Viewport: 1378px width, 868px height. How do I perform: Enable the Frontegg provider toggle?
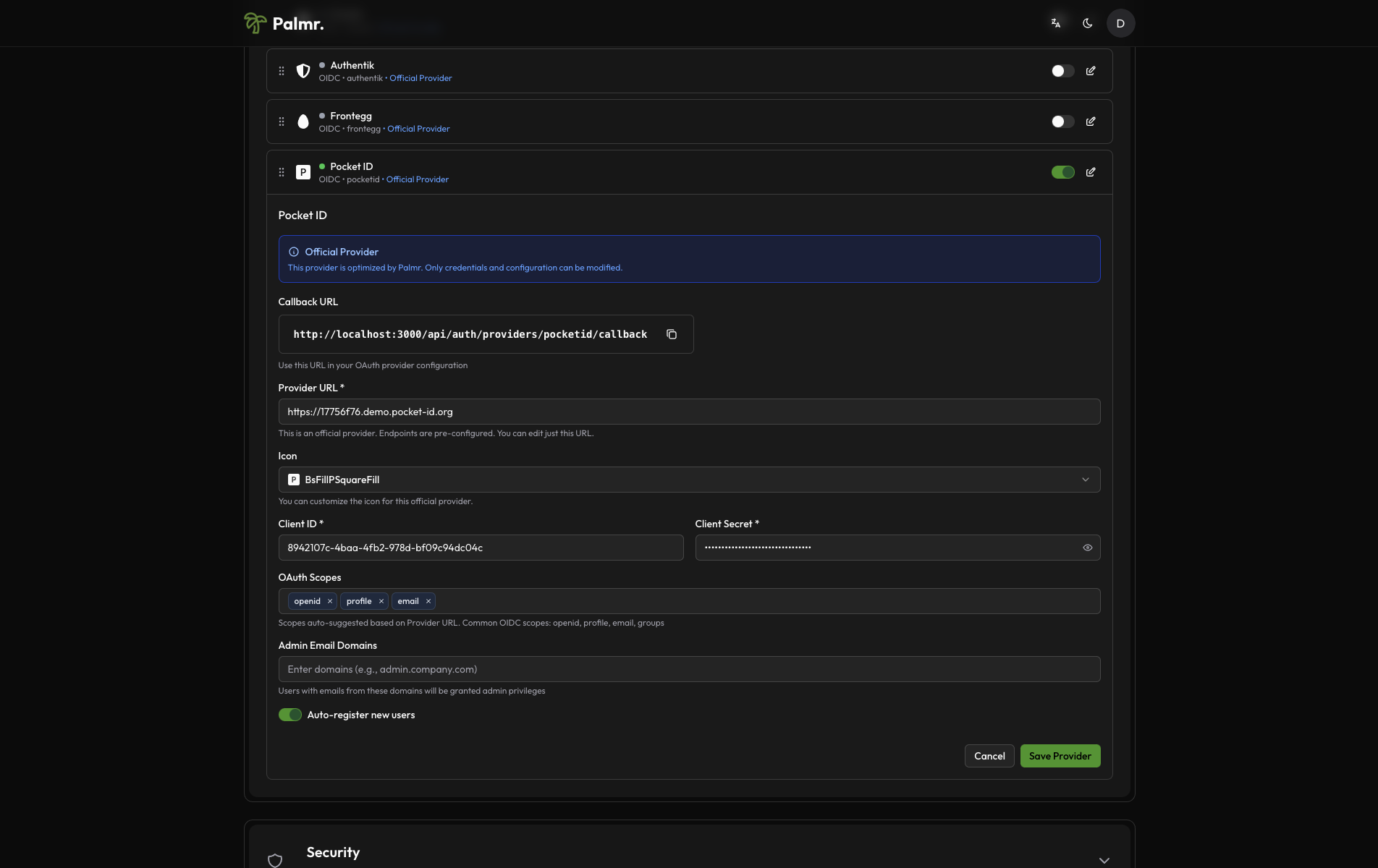(x=1062, y=122)
